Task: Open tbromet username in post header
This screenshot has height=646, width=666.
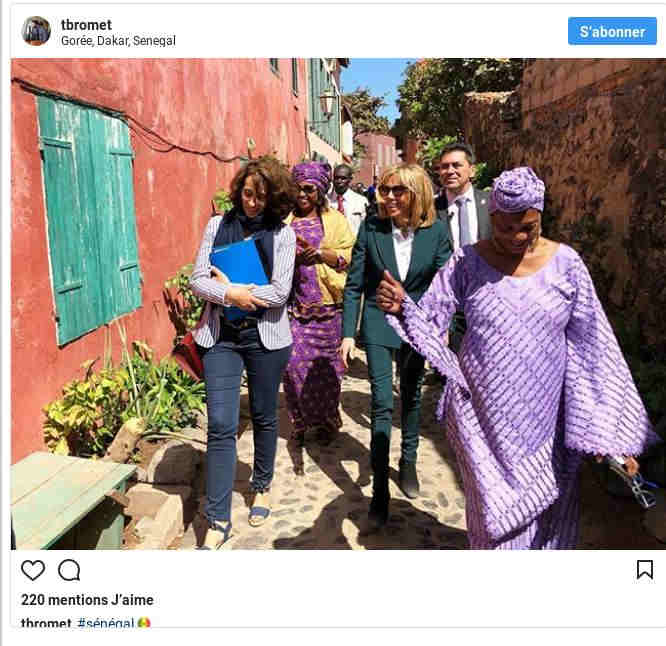Action: pyautogui.click(x=86, y=24)
